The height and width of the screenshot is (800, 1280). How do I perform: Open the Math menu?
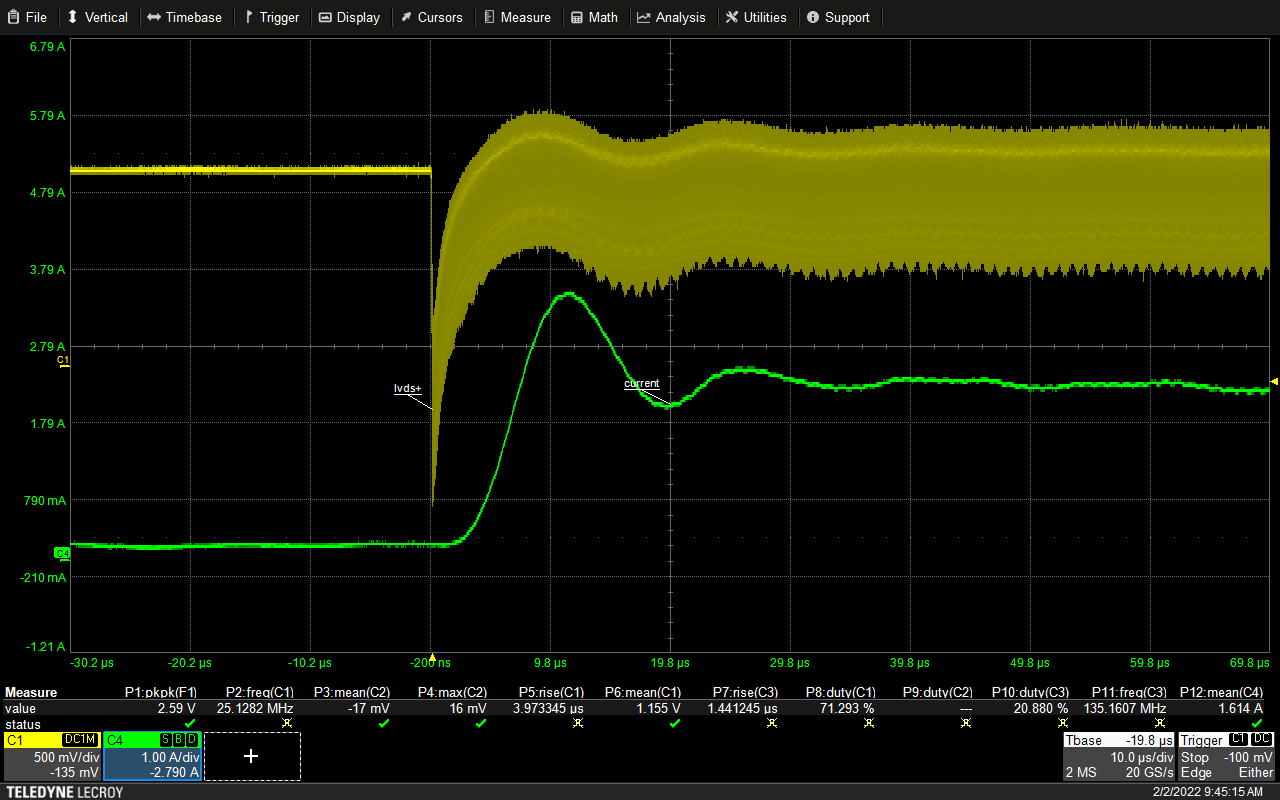595,17
